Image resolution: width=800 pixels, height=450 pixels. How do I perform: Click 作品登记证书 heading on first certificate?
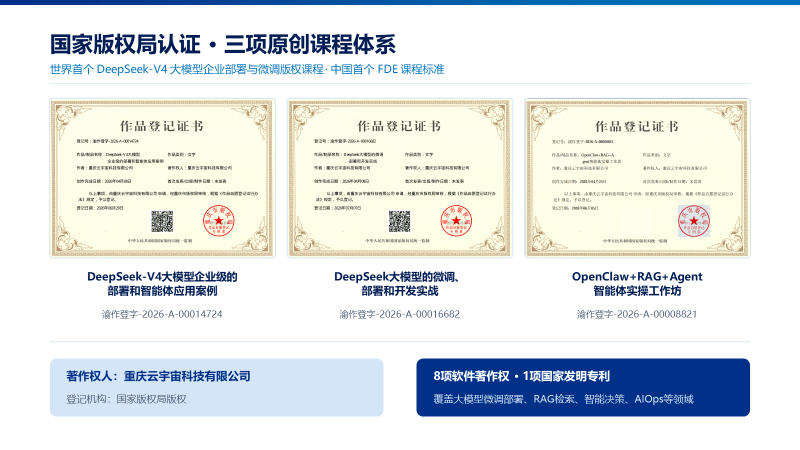(x=162, y=126)
